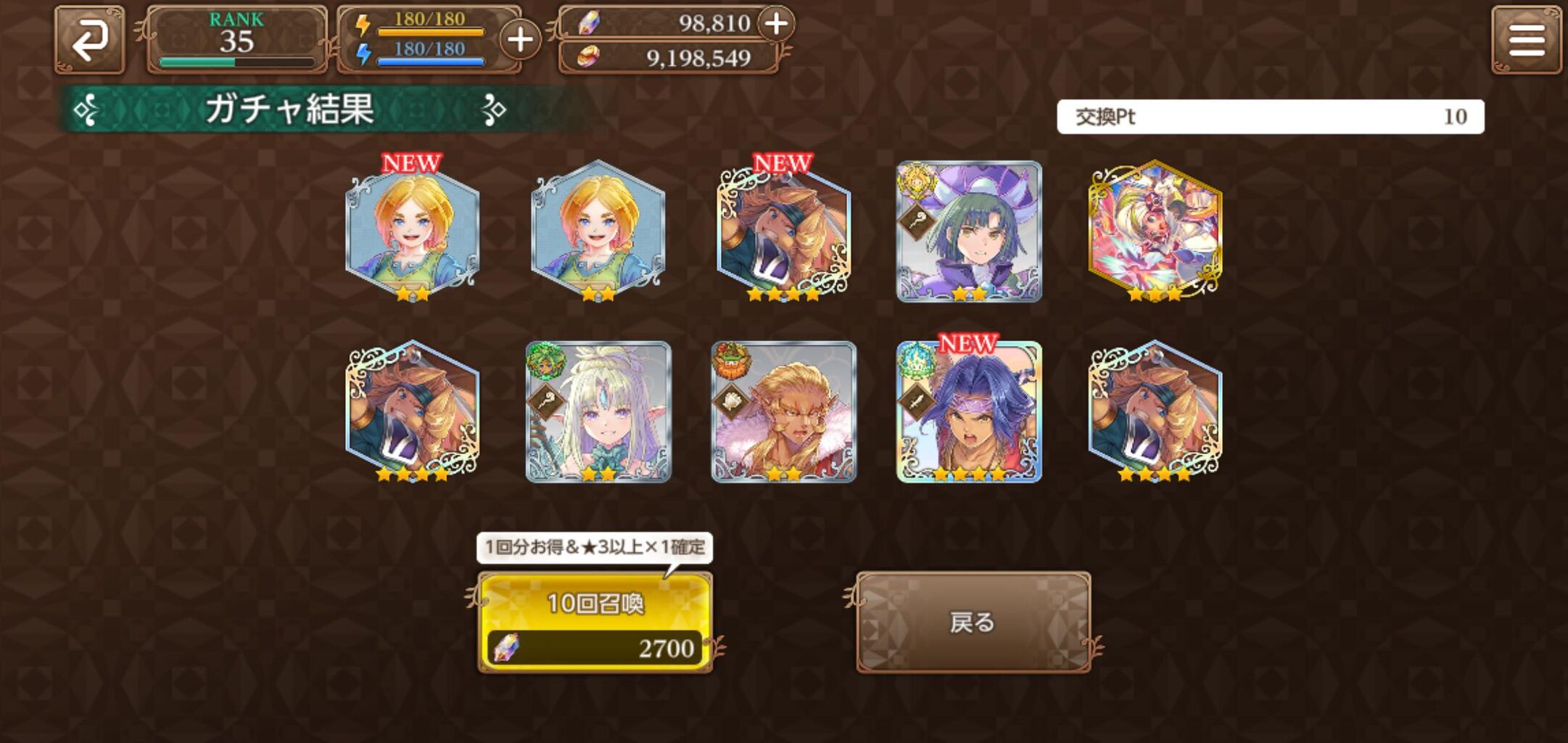Add stamina with the plus button
Viewport: 1568px width, 743px height.
[520, 40]
